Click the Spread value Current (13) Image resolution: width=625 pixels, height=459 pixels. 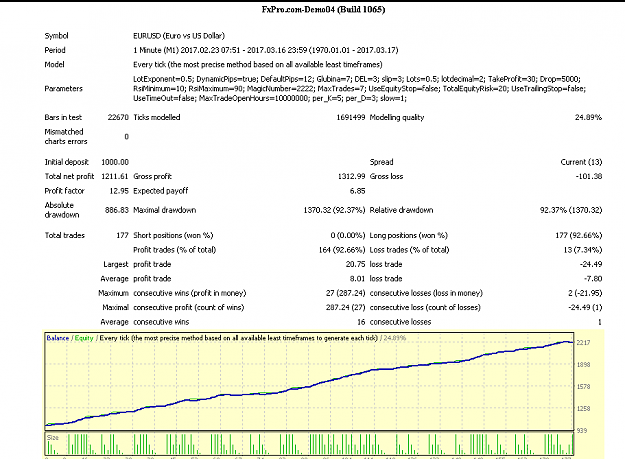click(581, 162)
